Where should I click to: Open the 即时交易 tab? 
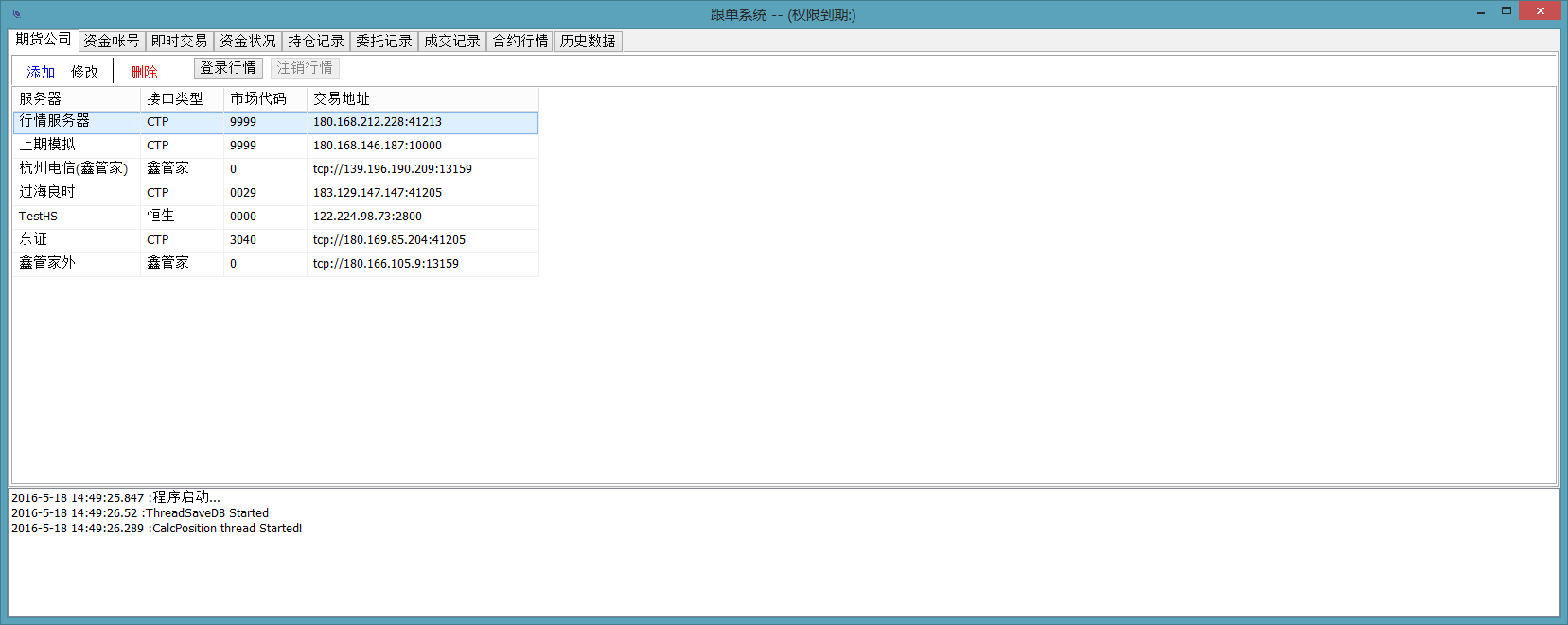tap(179, 41)
